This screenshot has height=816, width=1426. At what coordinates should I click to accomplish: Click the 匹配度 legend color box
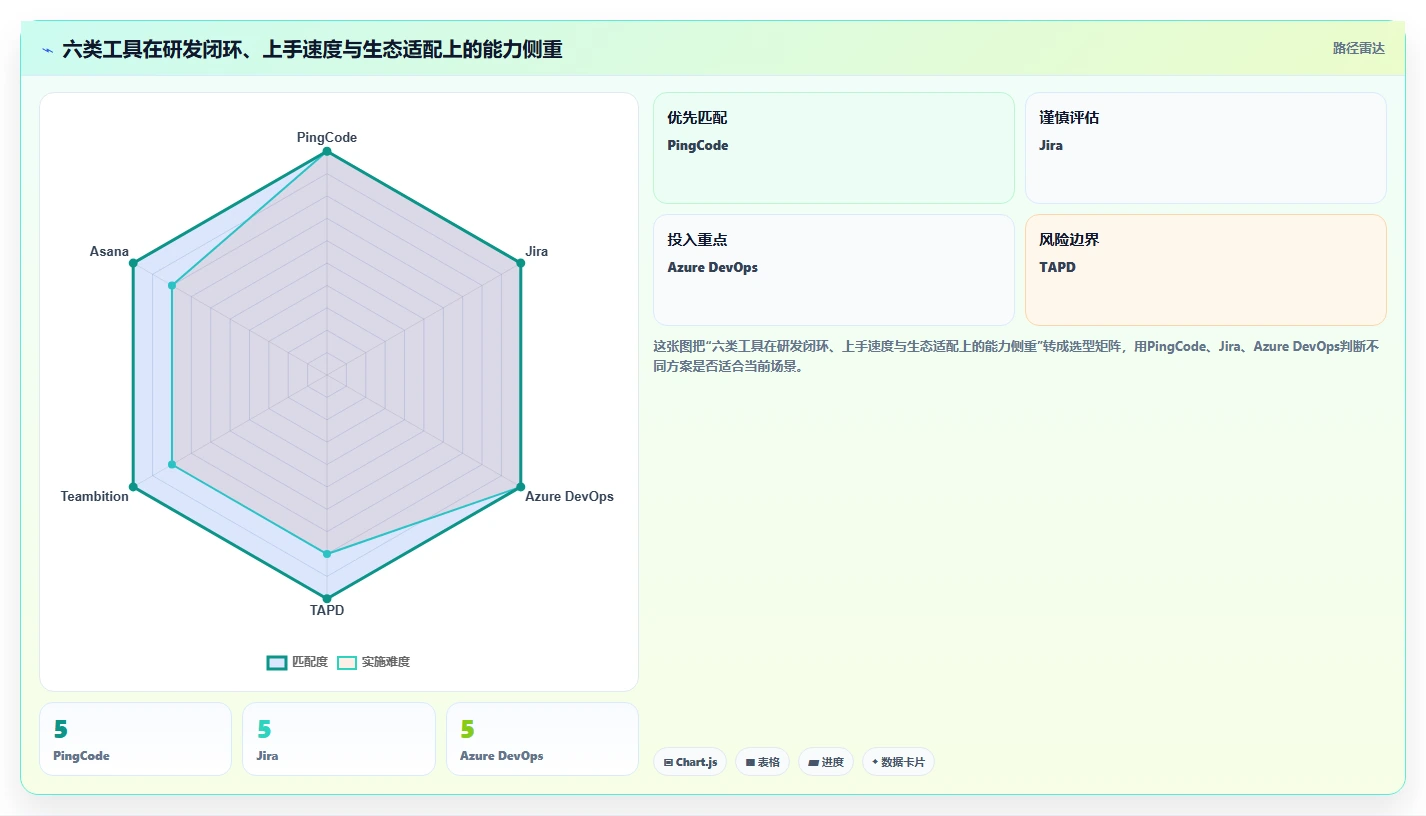tap(277, 662)
